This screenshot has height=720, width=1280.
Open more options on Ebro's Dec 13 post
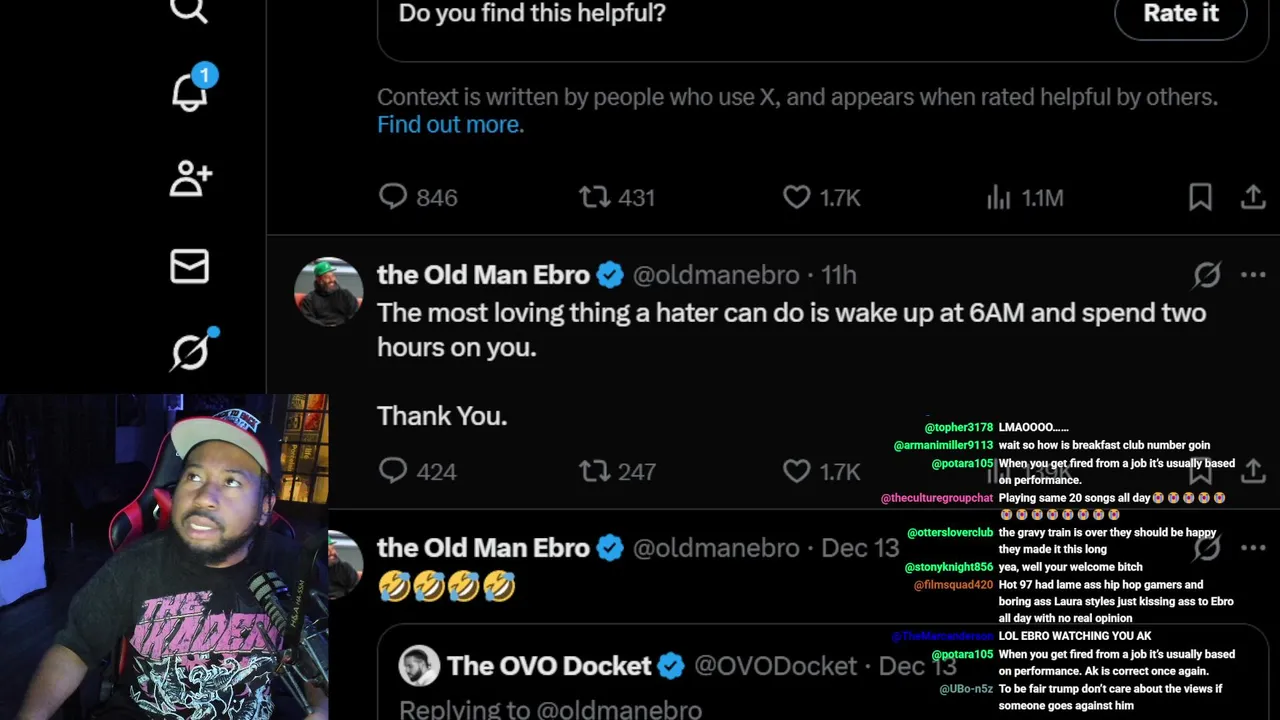click(x=1253, y=547)
